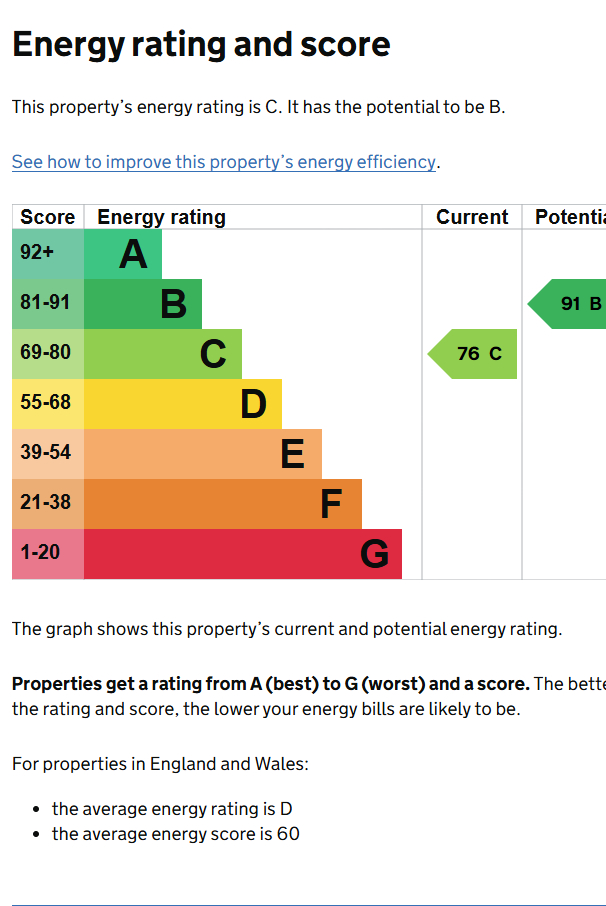Click the 92+ score cell
The width and height of the screenshot is (606, 906).
(x=48, y=254)
